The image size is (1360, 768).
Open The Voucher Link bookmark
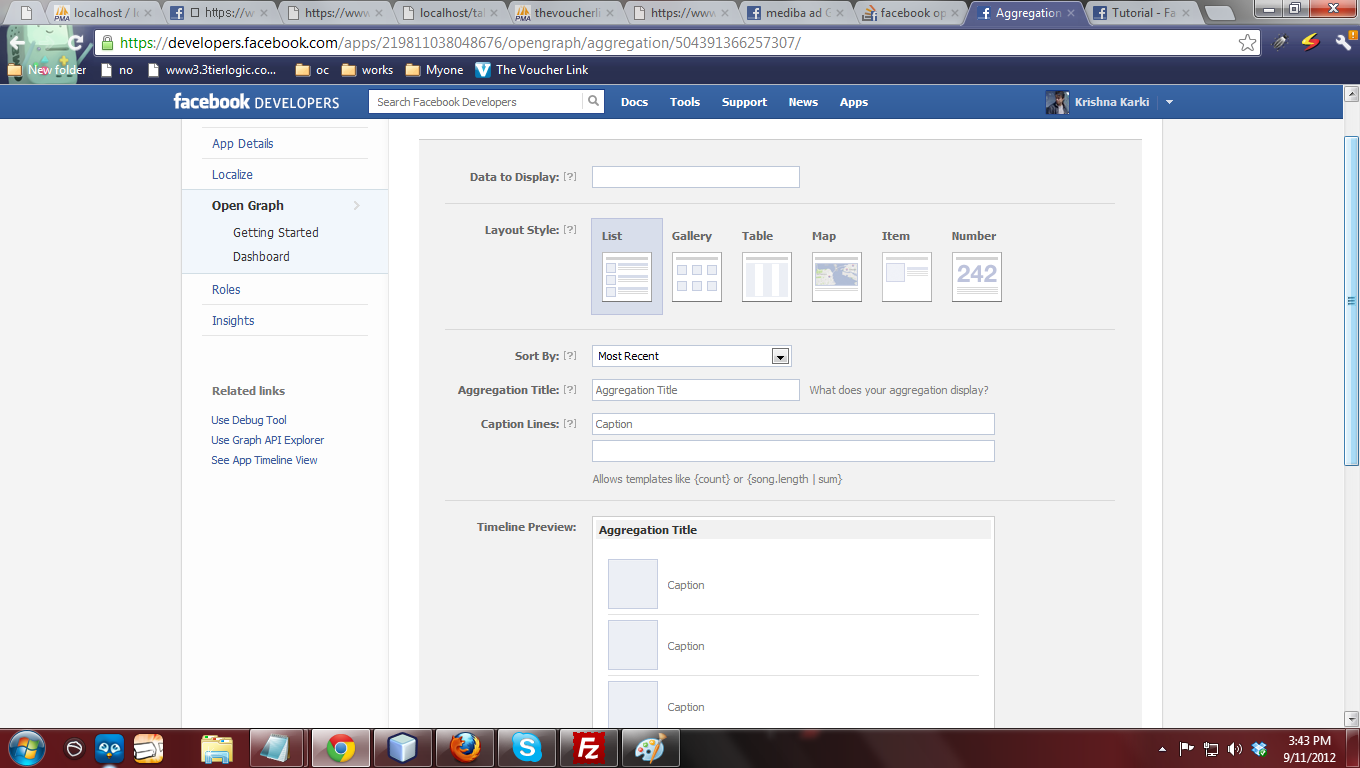click(532, 70)
